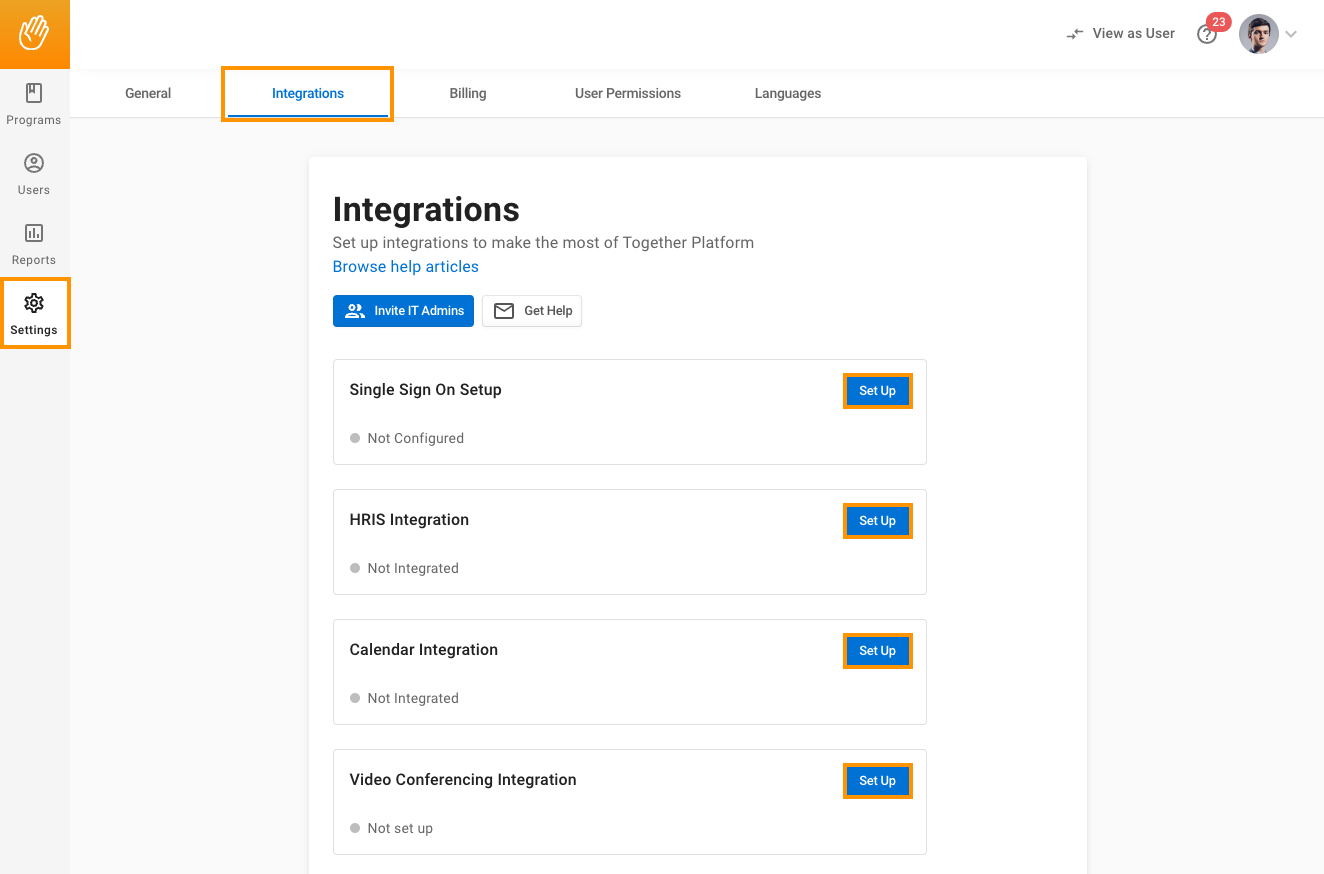Open the Languages tab
Screen dimensions: 1324x874
pyautogui.click(x=787, y=93)
